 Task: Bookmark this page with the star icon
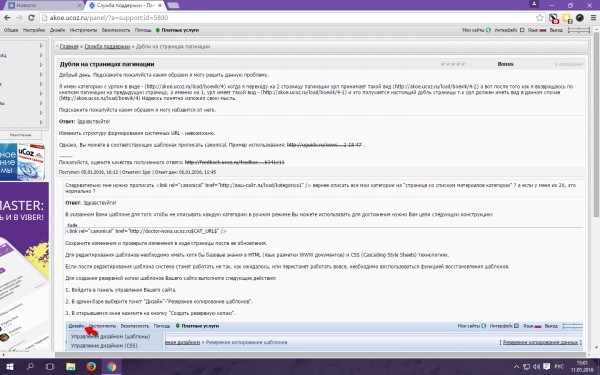click(x=540, y=18)
